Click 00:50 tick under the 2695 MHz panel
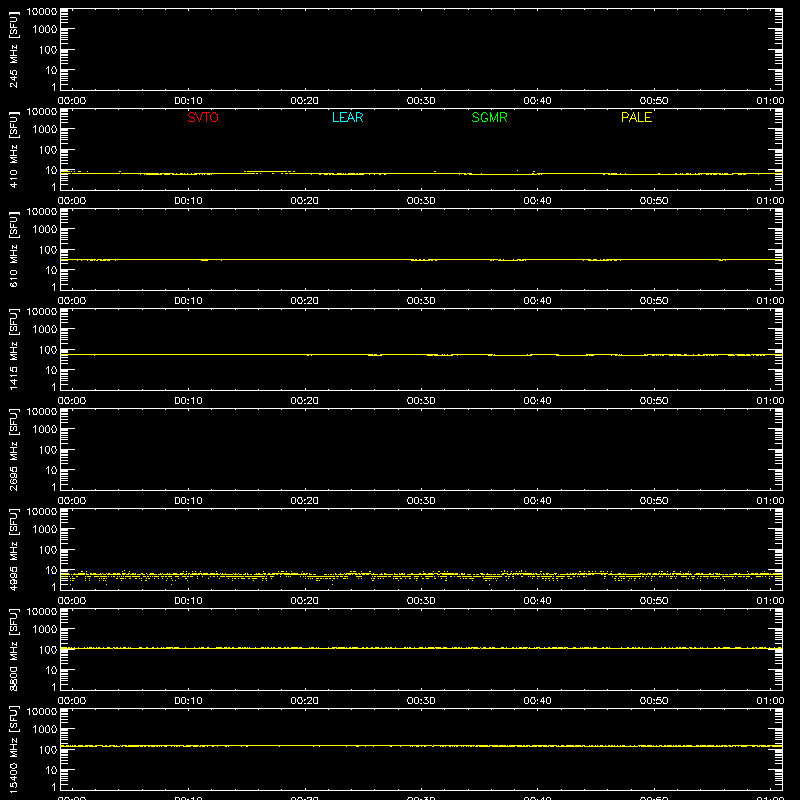The width and height of the screenshot is (800, 800). click(654, 501)
